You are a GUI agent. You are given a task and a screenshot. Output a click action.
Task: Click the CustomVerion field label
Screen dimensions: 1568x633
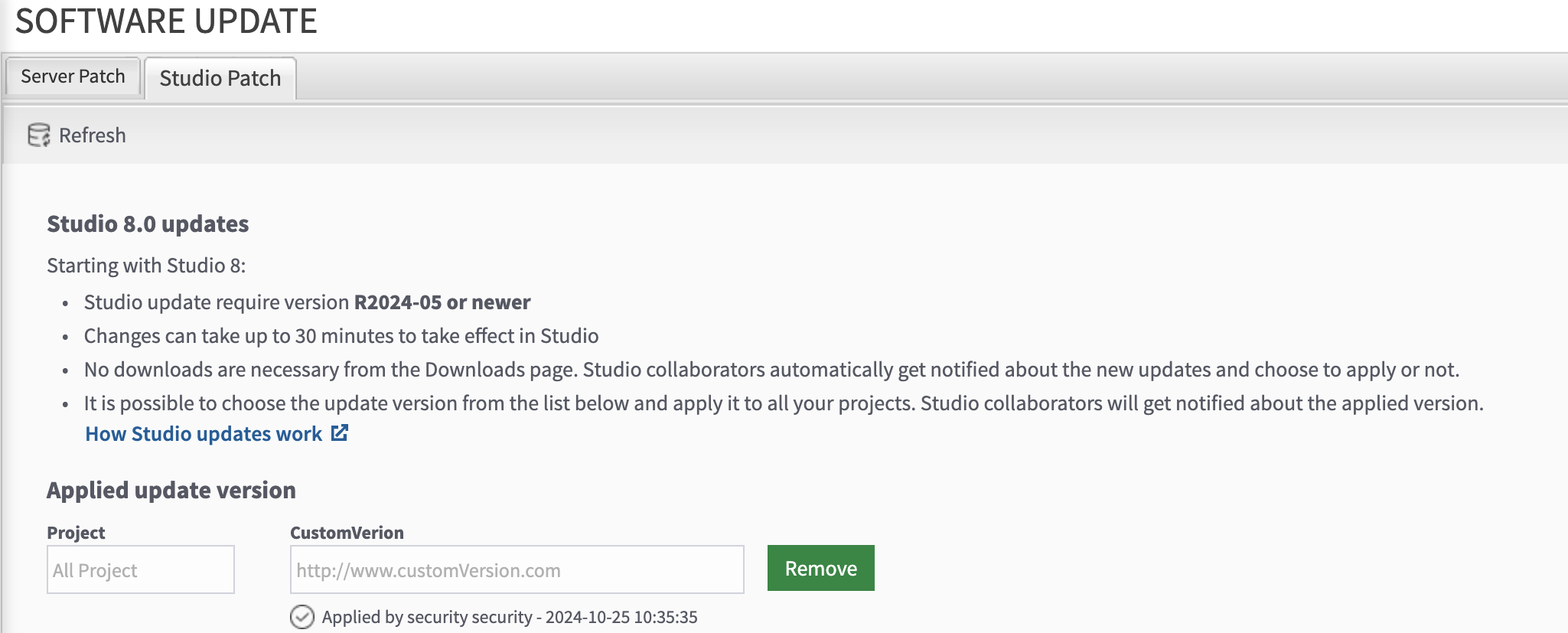[x=347, y=533]
